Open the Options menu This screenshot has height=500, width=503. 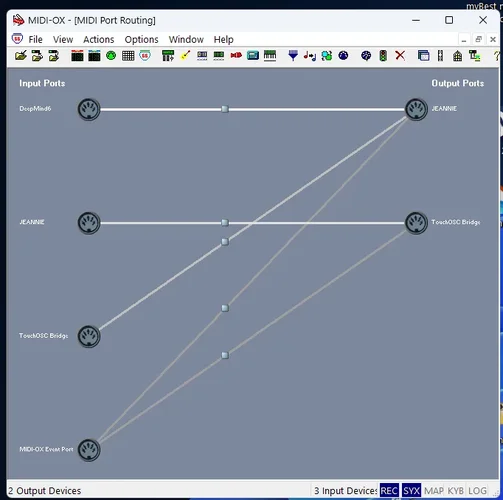pyautogui.click(x=141, y=40)
